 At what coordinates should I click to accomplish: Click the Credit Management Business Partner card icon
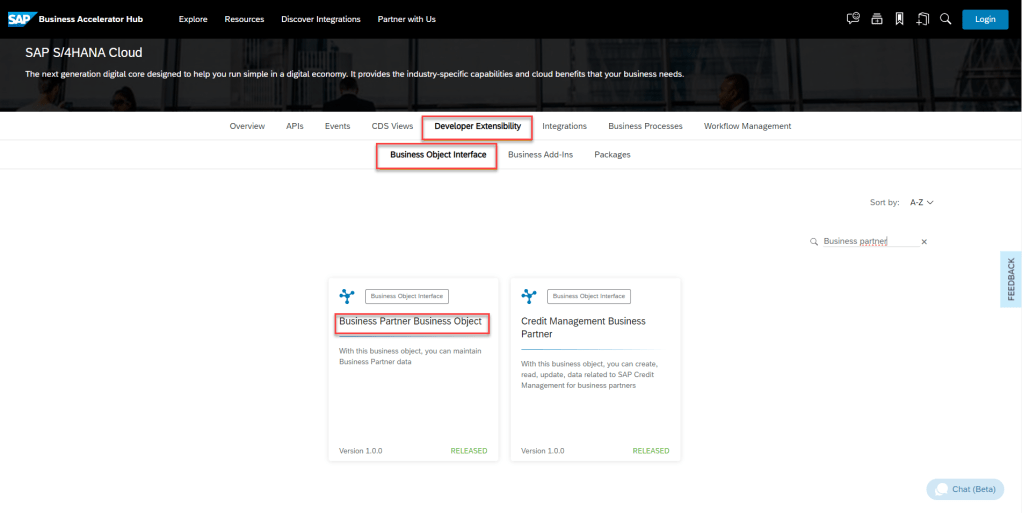[529, 296]
